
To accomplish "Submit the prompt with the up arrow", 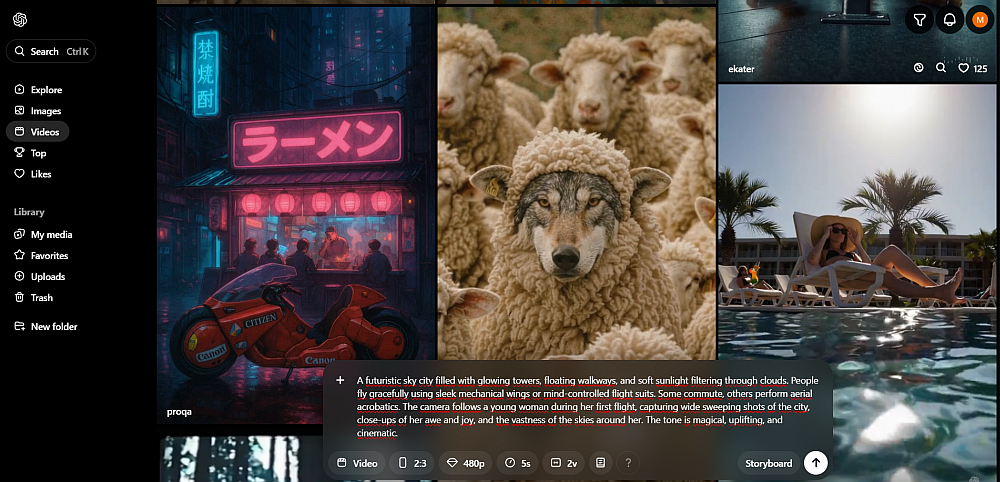I will click(816, 463).
